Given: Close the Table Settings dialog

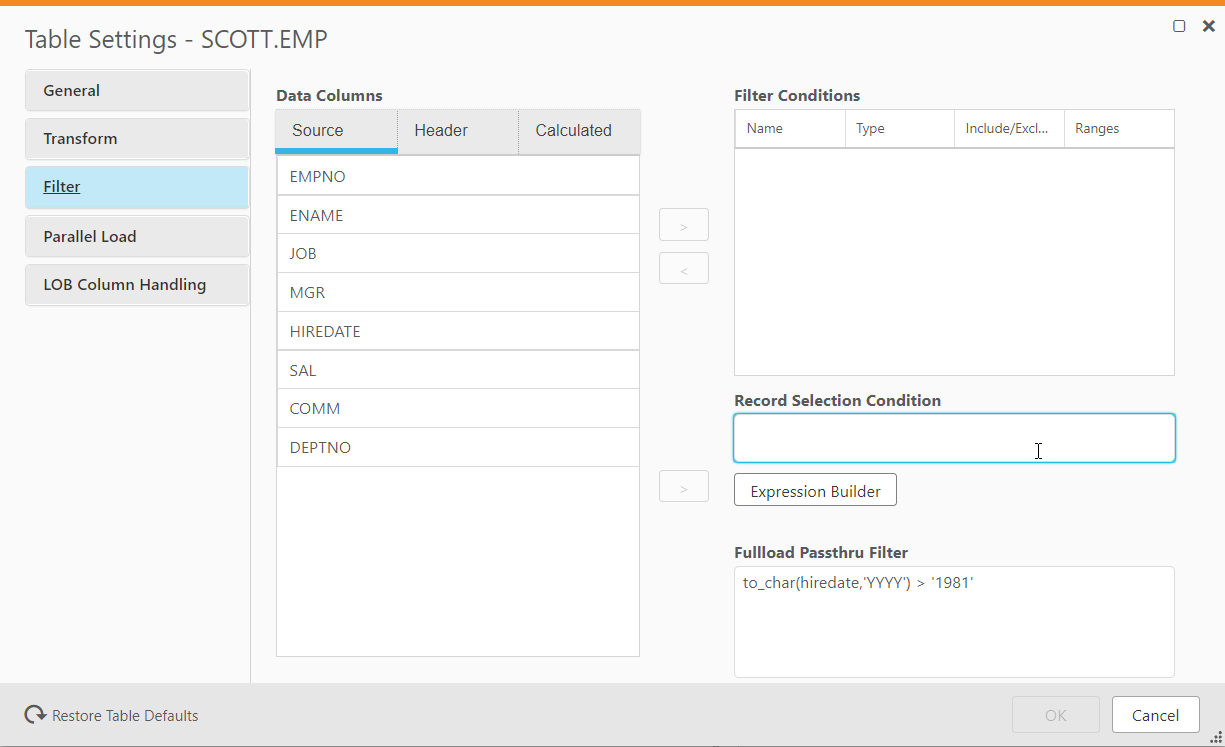Looking at the screenshot, I should (x=1208, y=26).
